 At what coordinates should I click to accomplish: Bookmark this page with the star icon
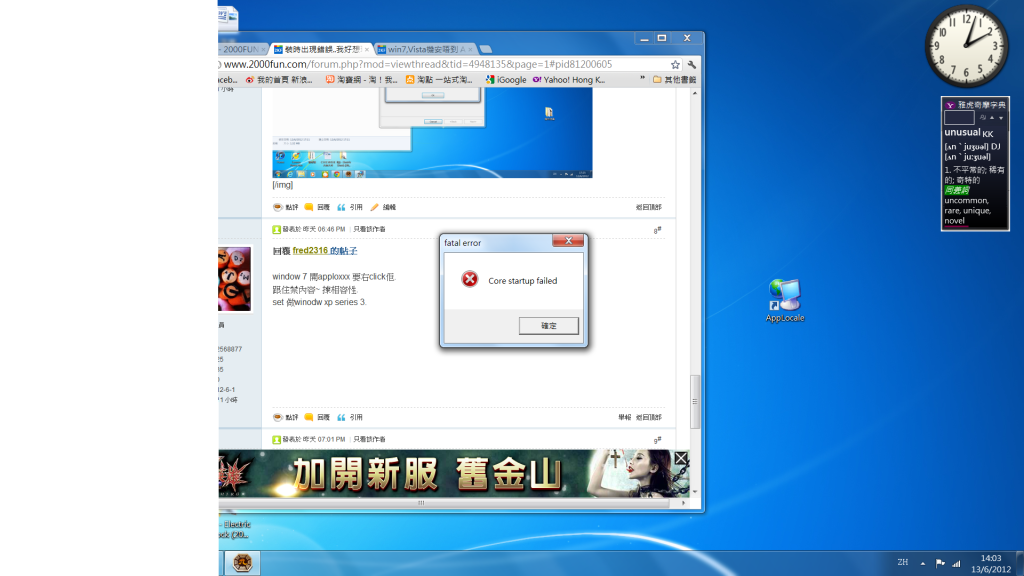point(675,64)
